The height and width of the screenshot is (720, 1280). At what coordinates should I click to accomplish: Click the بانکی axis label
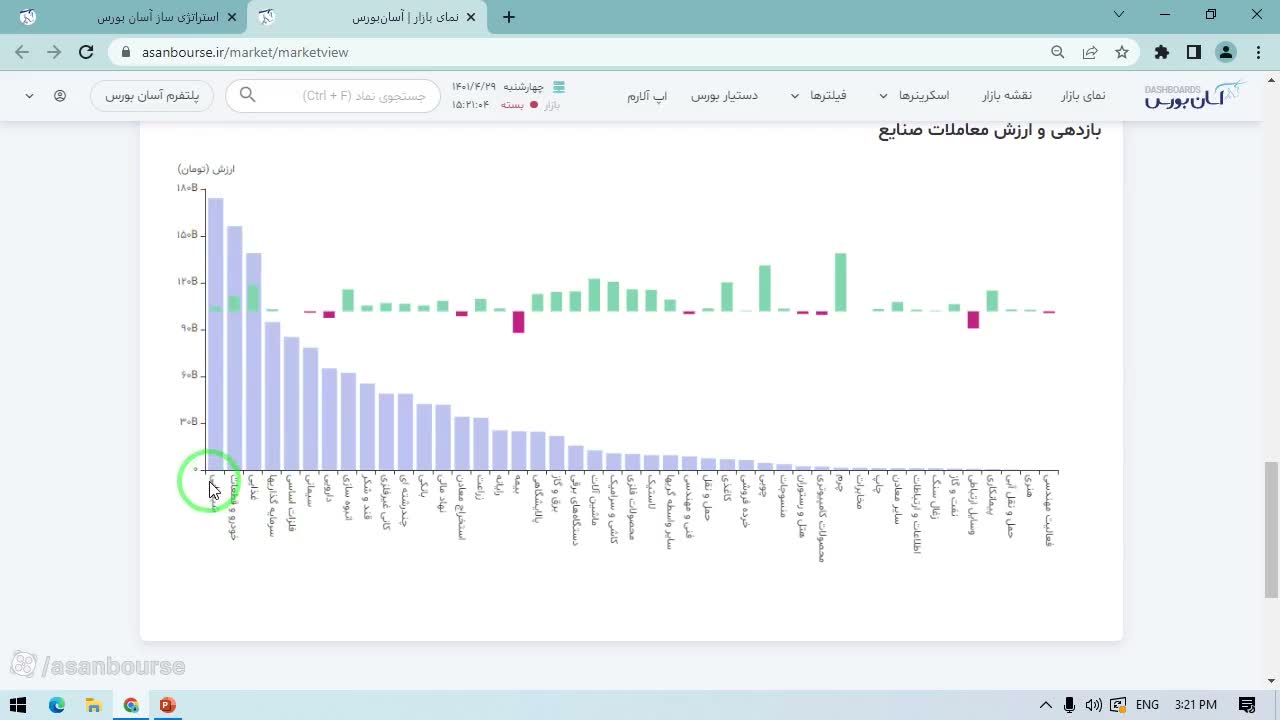coord(424,488)
